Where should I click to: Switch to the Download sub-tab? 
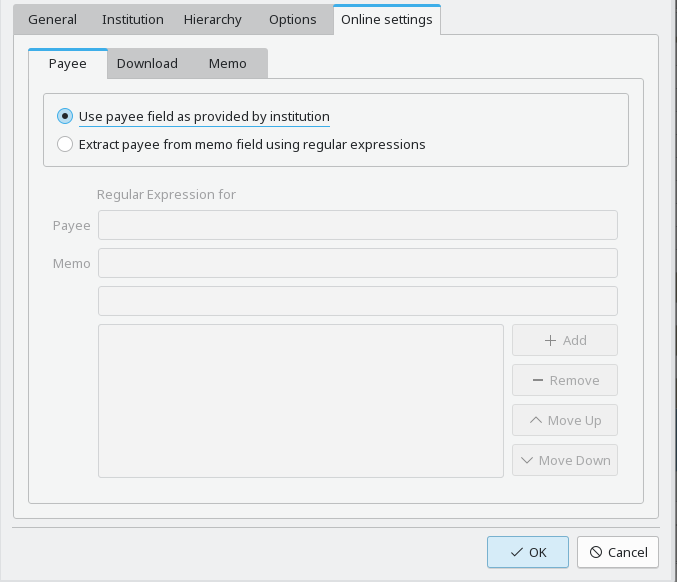tap(147, 63)
